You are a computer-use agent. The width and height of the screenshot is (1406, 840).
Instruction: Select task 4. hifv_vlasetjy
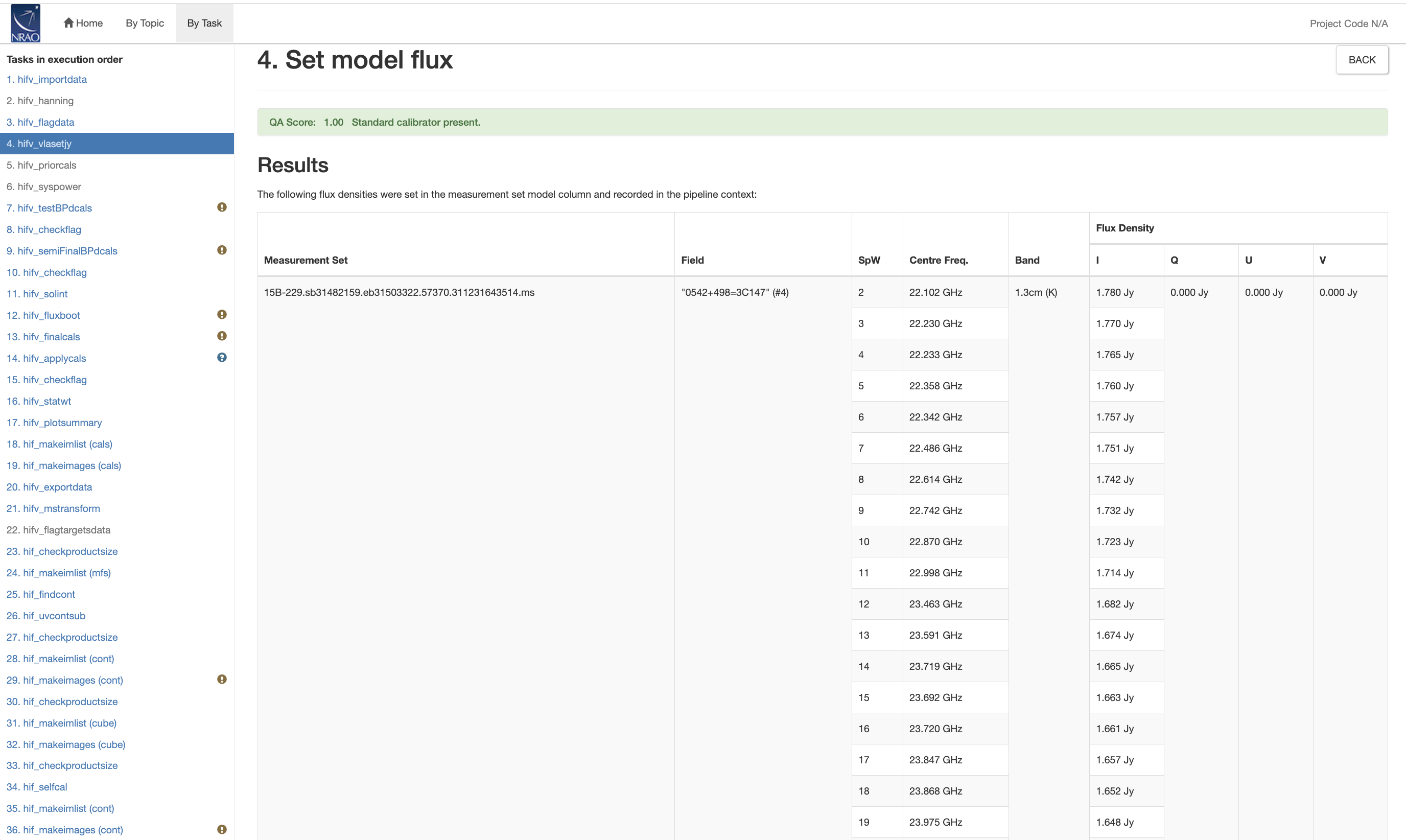coord(117,144)
